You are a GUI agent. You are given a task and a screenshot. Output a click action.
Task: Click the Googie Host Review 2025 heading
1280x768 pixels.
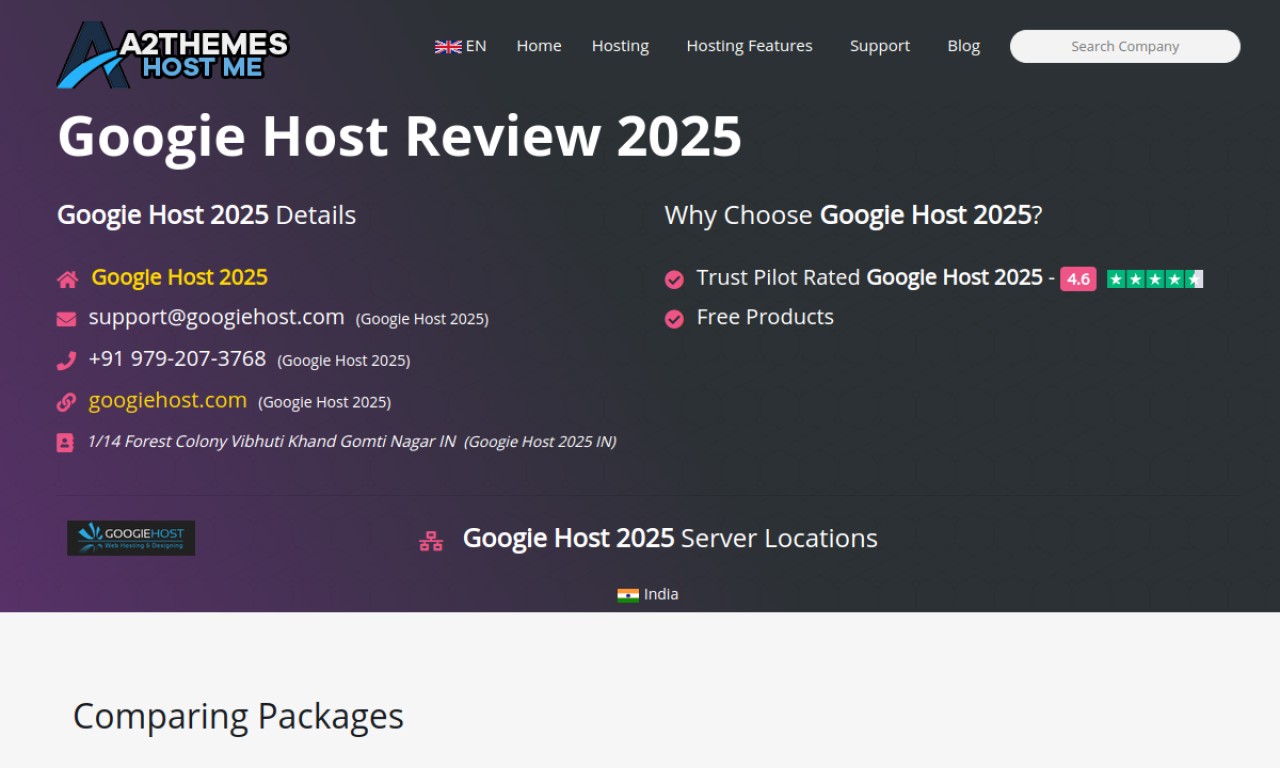coord(400,136)
